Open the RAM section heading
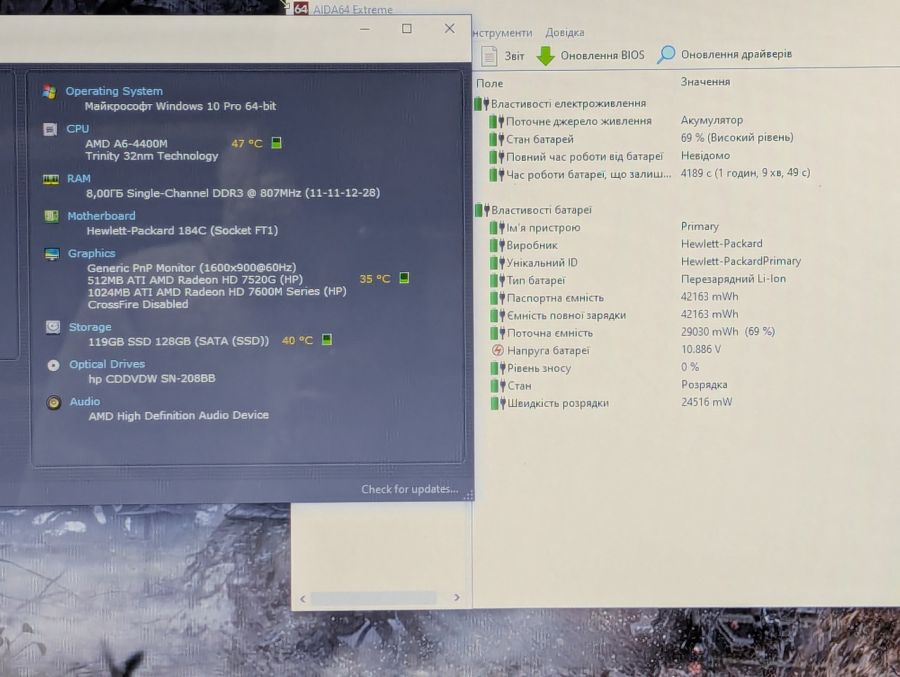900x677 pixels. (79, 179)
